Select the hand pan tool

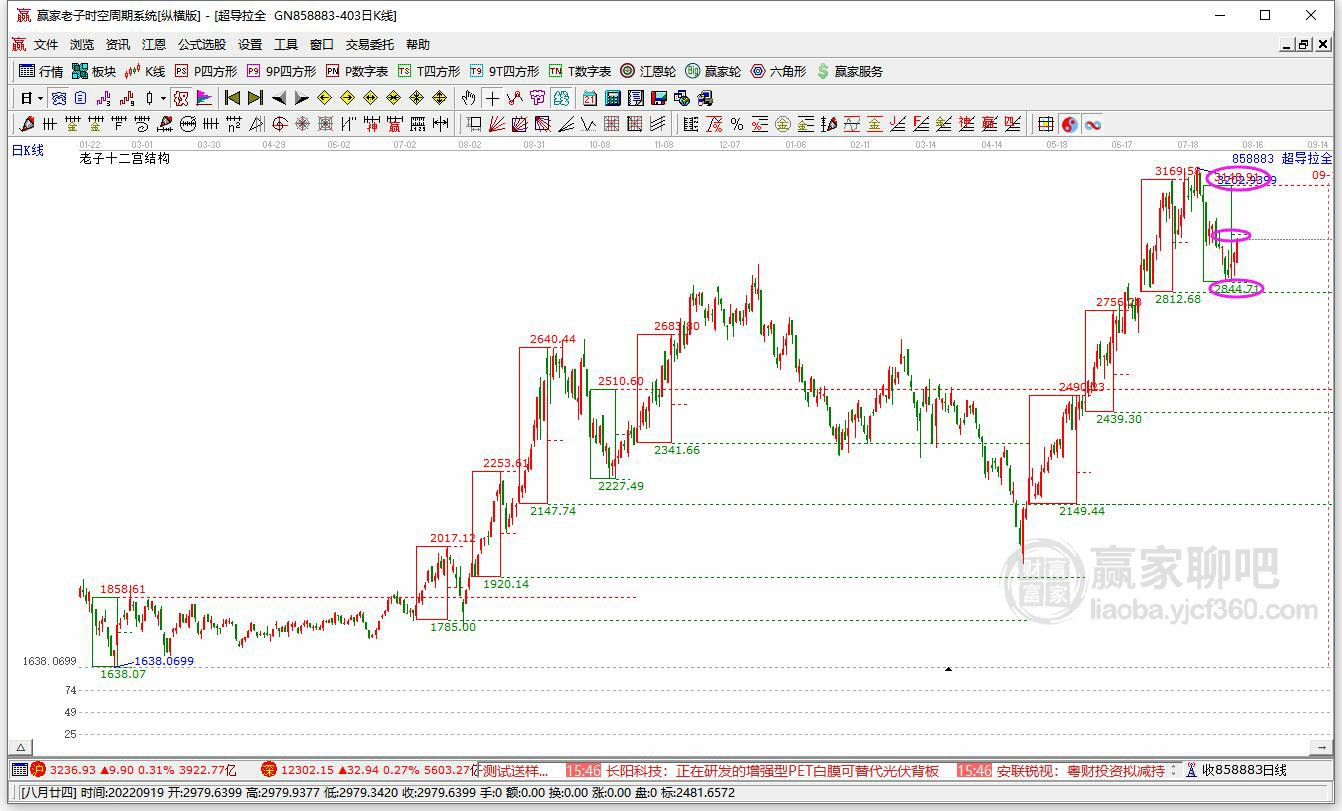point(468,98)
